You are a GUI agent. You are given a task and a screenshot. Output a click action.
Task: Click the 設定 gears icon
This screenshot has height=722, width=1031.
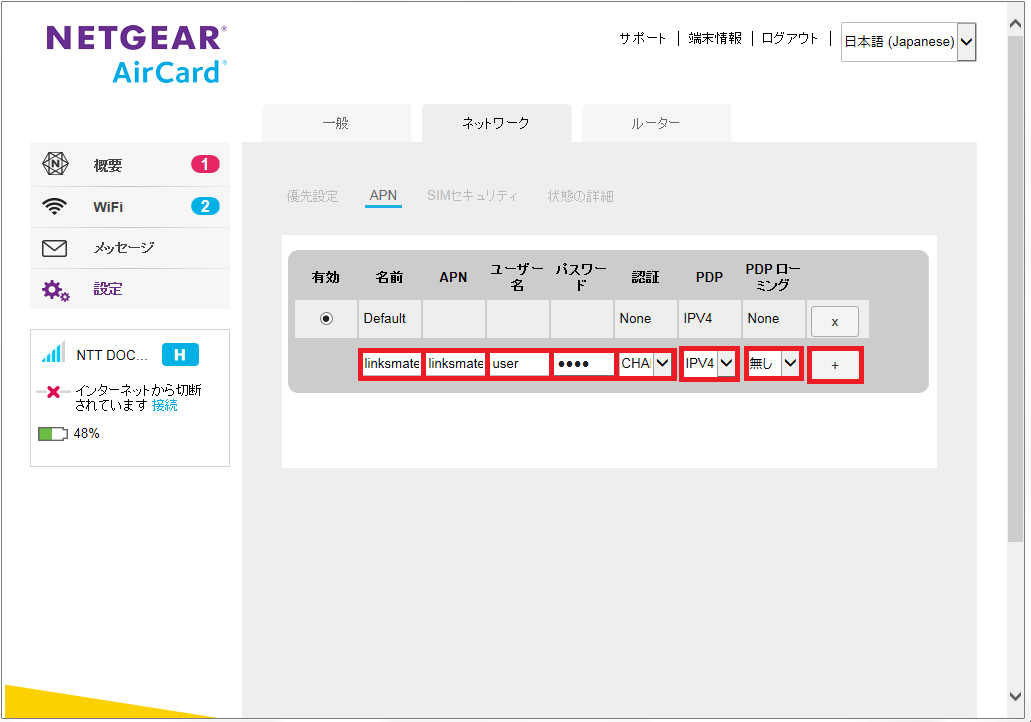pos(55,289)
